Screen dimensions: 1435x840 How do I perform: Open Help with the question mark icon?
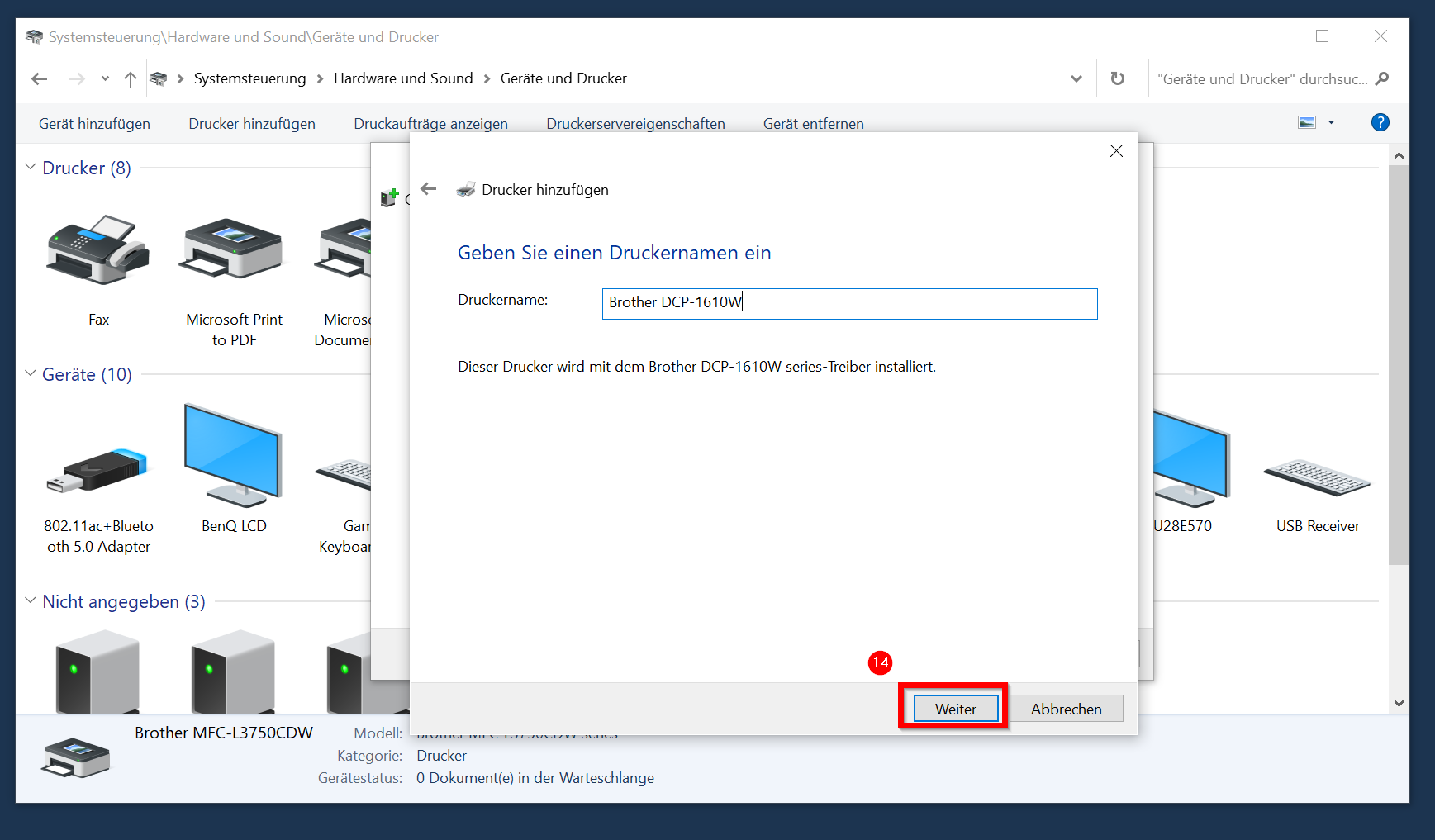coord(1380,122)
